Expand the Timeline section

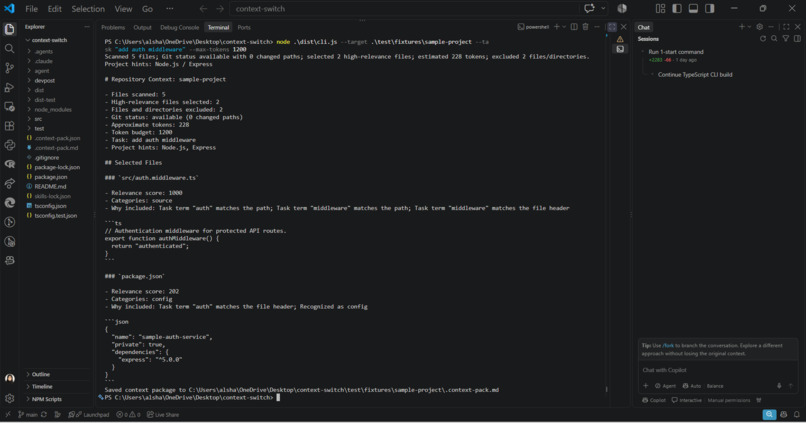coord(42,387)
